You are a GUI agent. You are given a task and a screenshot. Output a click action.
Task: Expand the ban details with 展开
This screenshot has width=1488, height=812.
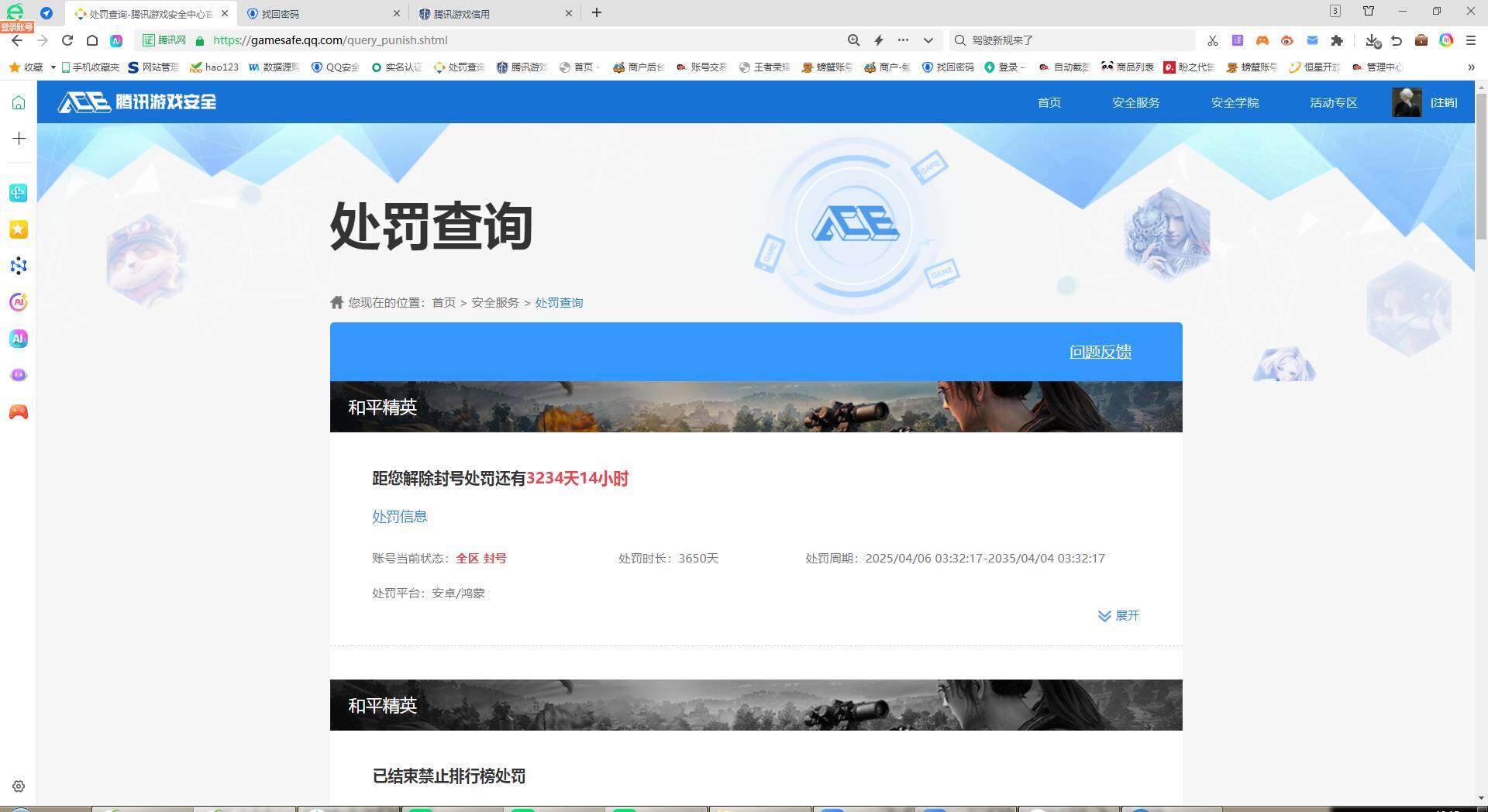click(x=1118, y=616)
